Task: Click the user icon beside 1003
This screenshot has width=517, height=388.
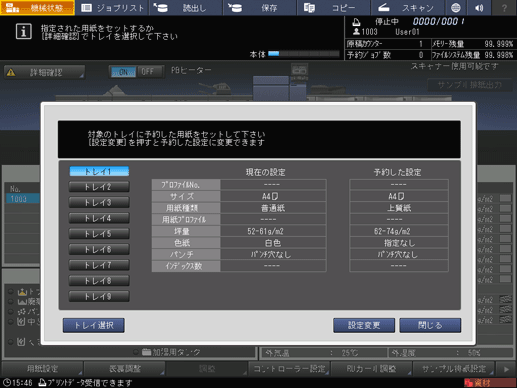Action: (x=356, y=31)
